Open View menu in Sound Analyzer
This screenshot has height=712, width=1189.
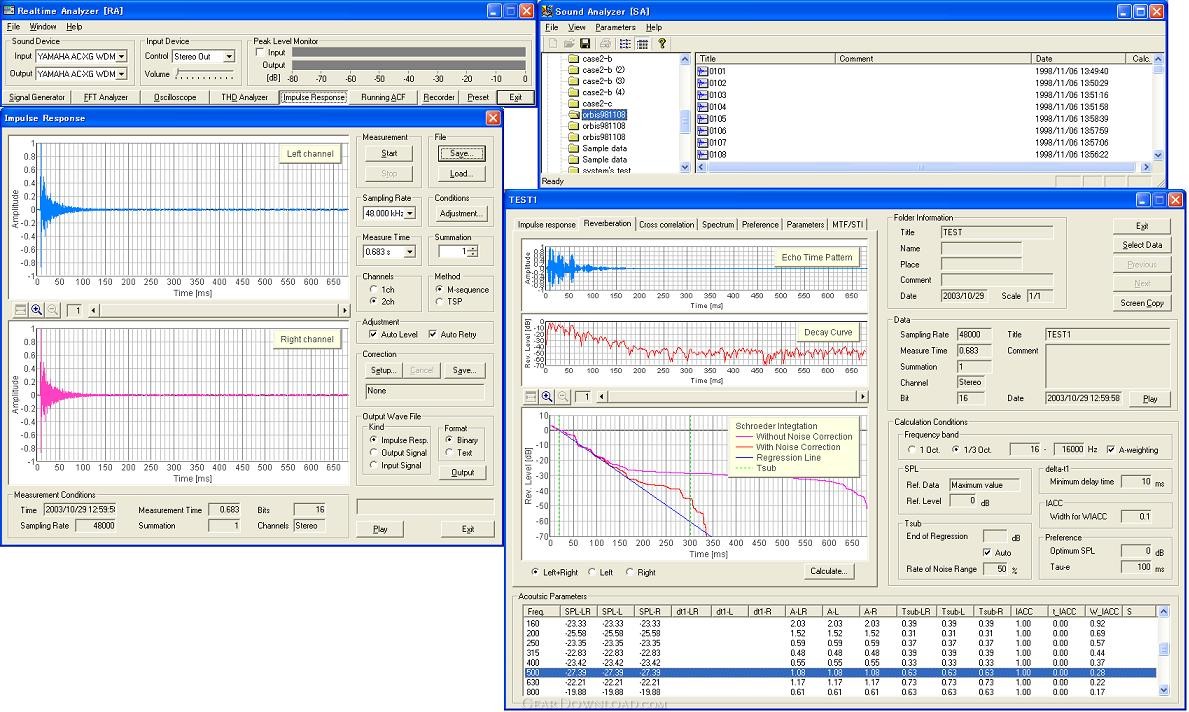[x=576, y=27]
